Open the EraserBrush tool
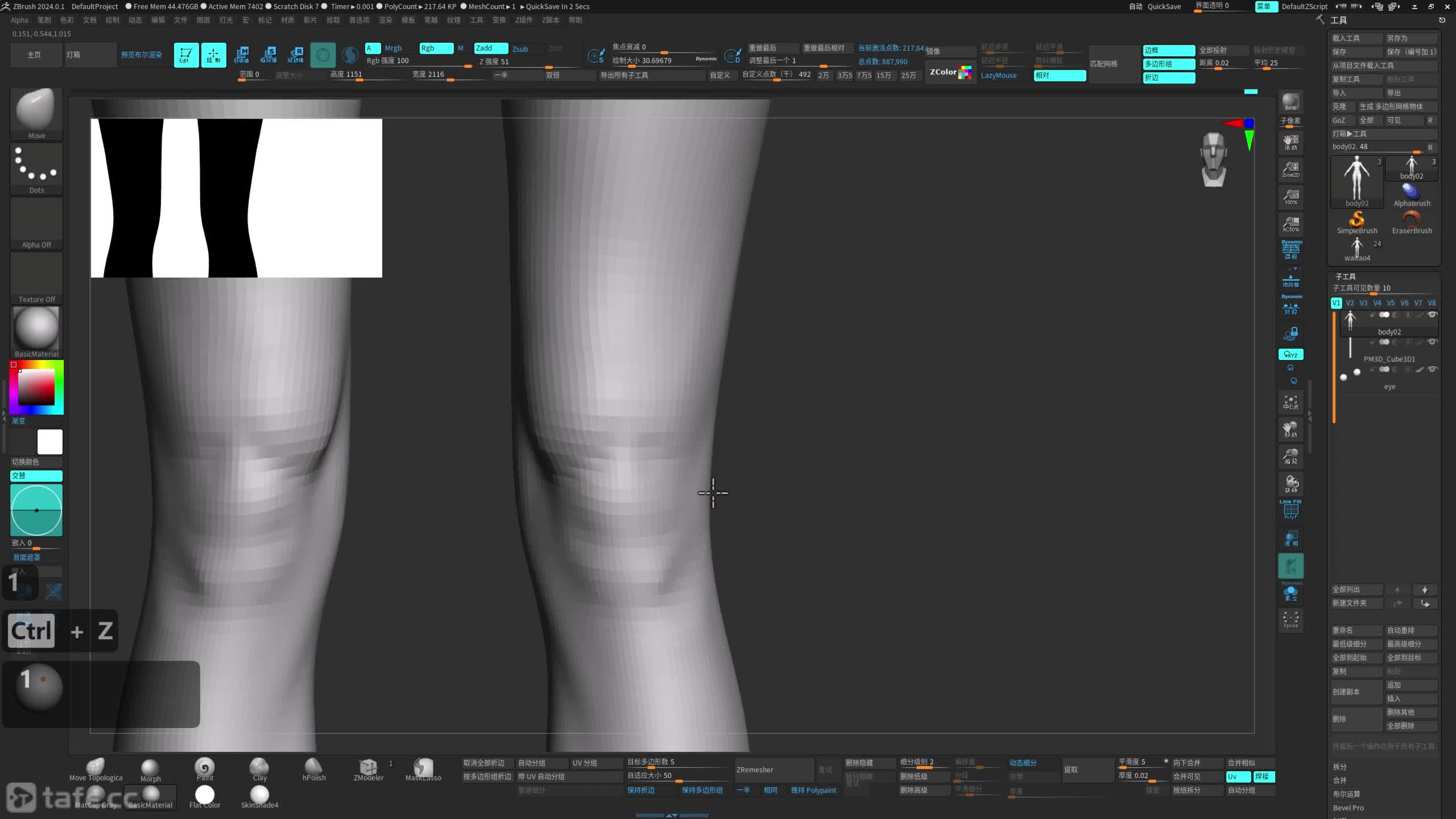Viewport: 1456px width, 819px height. pos(1412,222)
